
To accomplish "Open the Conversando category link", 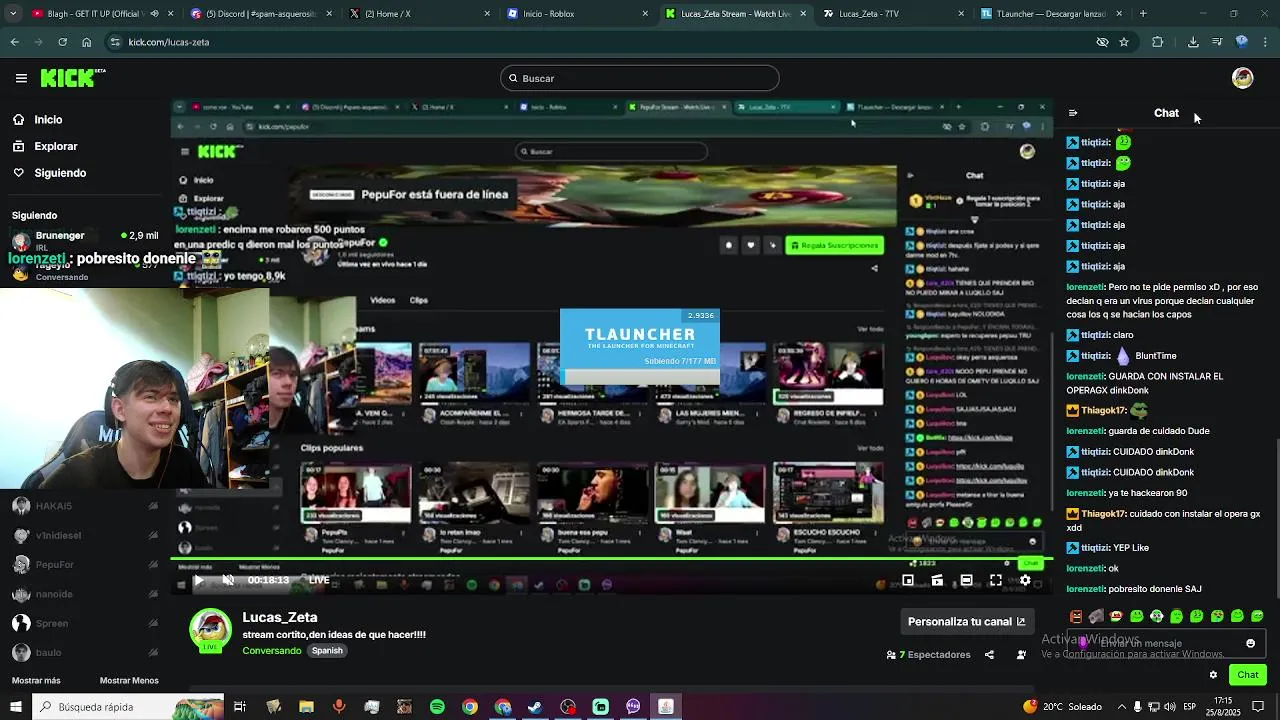I will click(271, 651).
